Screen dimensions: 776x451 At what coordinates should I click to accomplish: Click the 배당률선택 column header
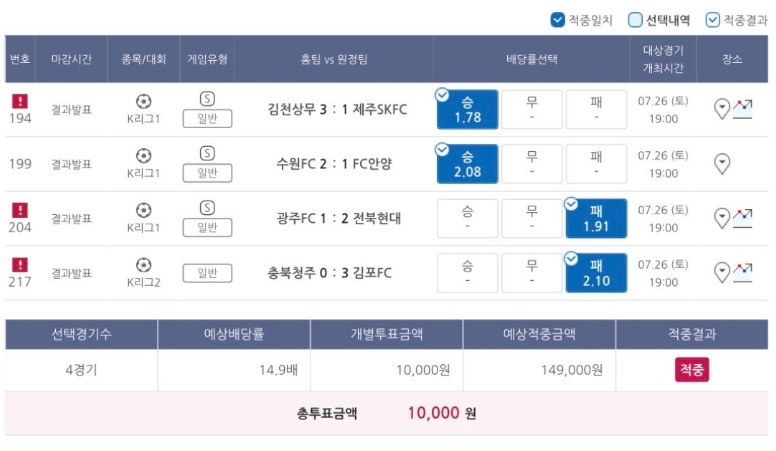(532, 59)
